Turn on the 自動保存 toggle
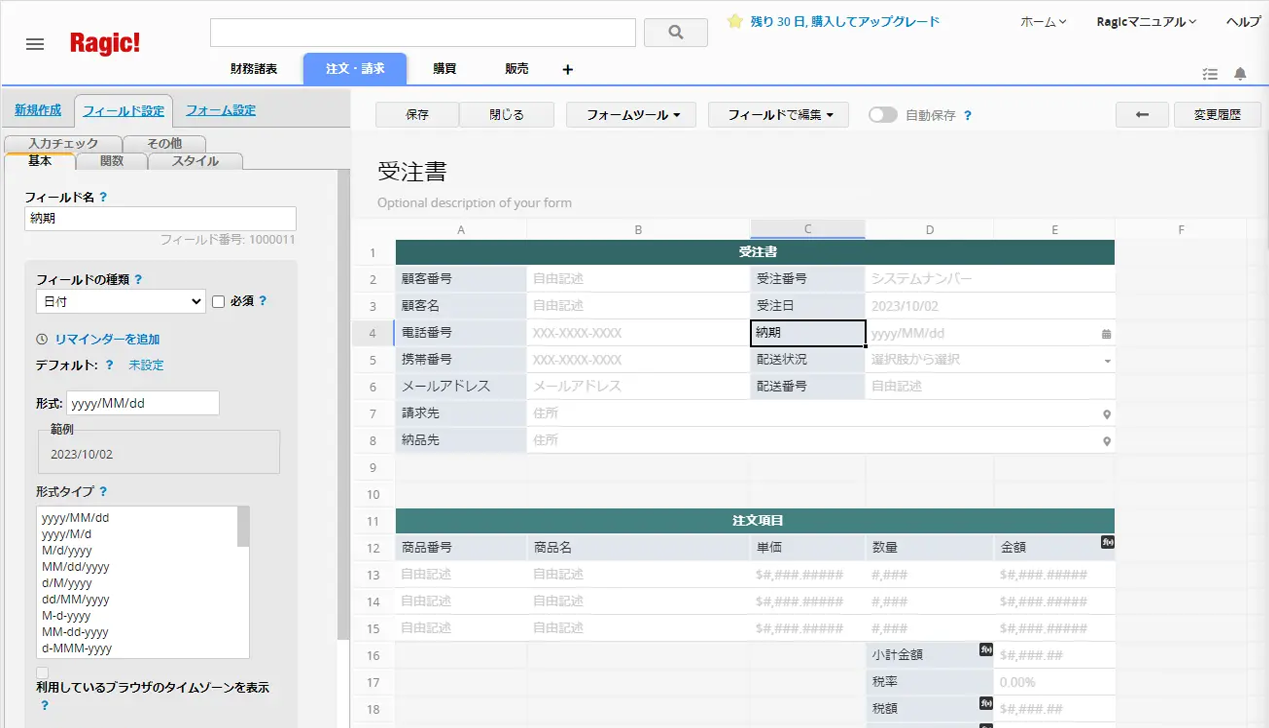 (885, 114)
